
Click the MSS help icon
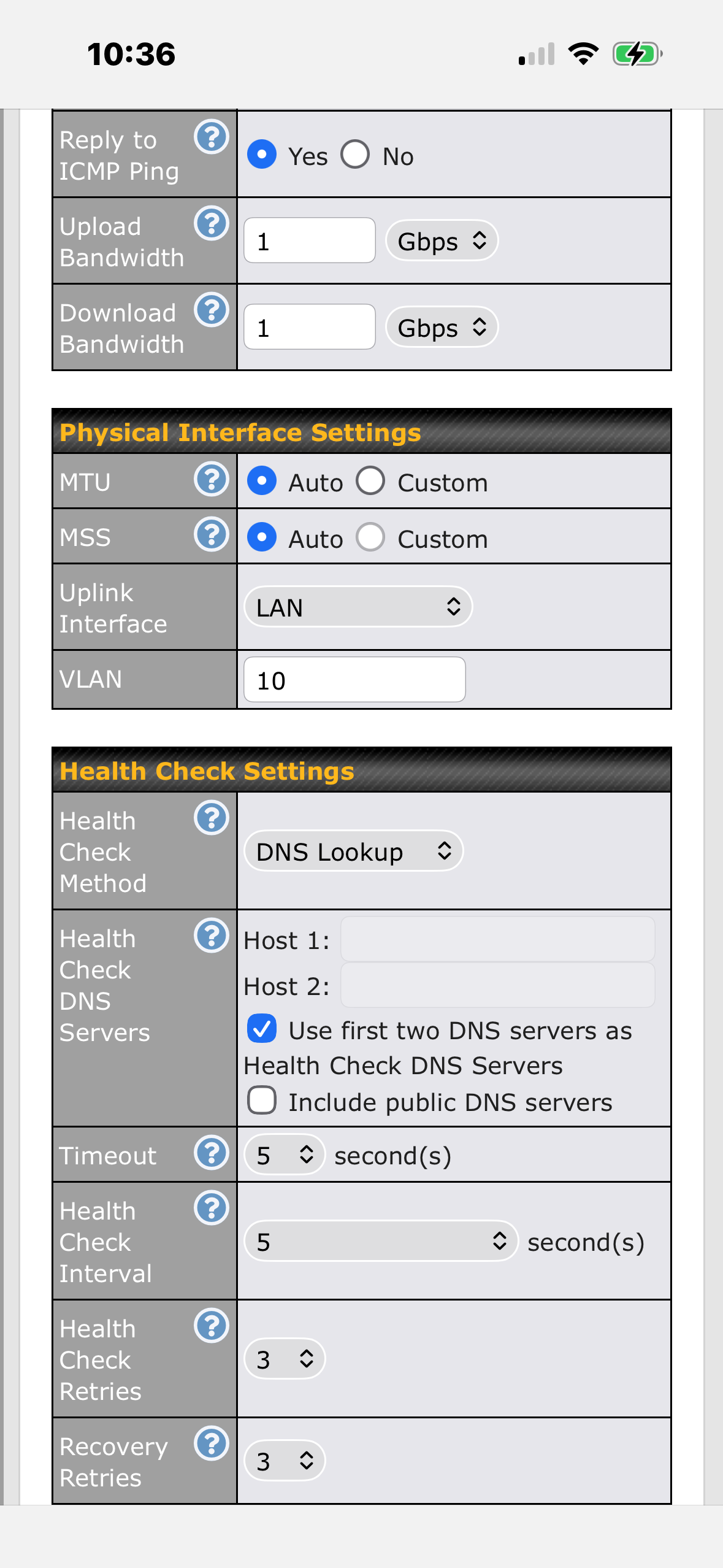(x=211, y=534)
